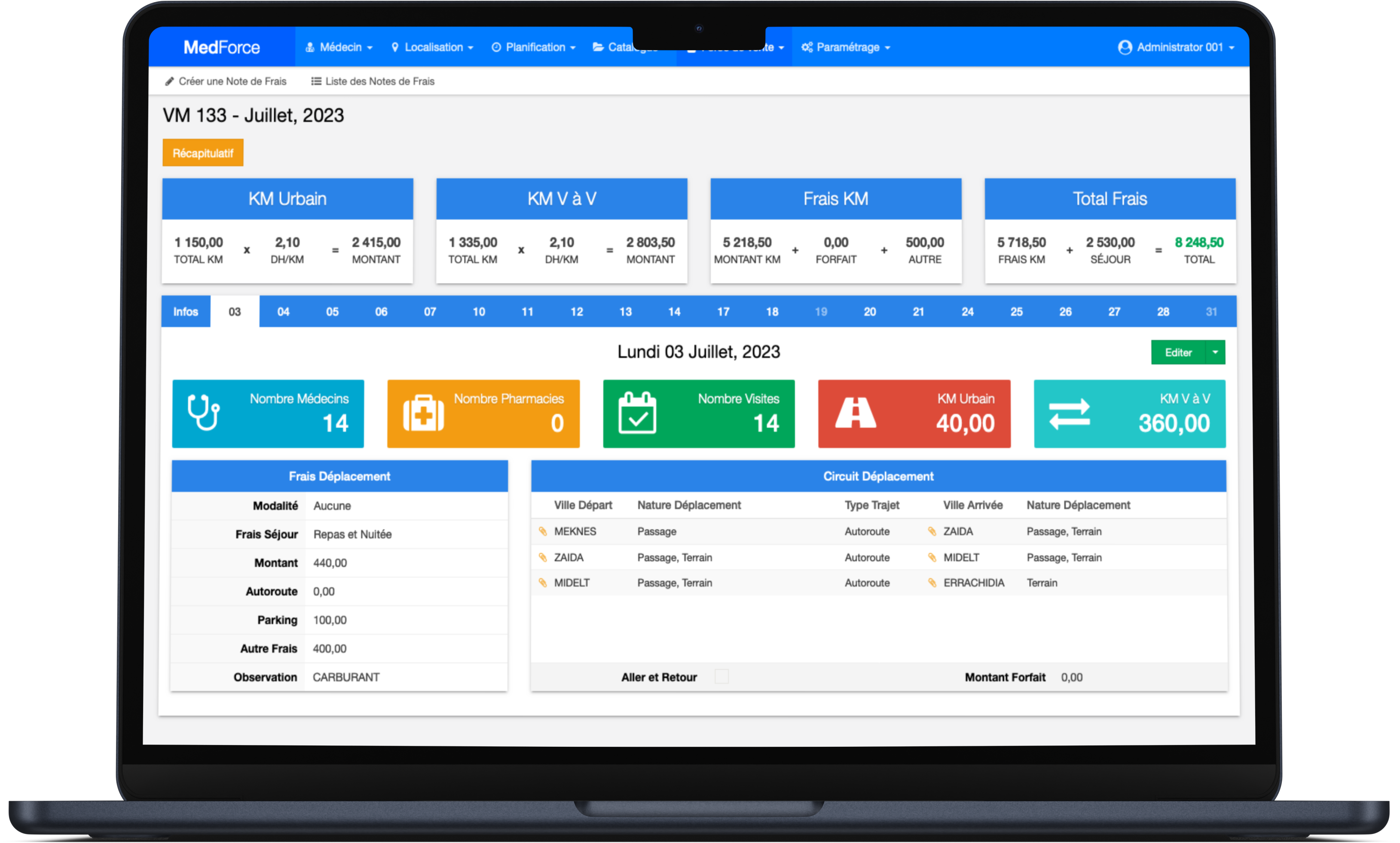The height and width of the screenshot is (843, 1400).
Task: Select day tab 25
Action: [1016, 312]
